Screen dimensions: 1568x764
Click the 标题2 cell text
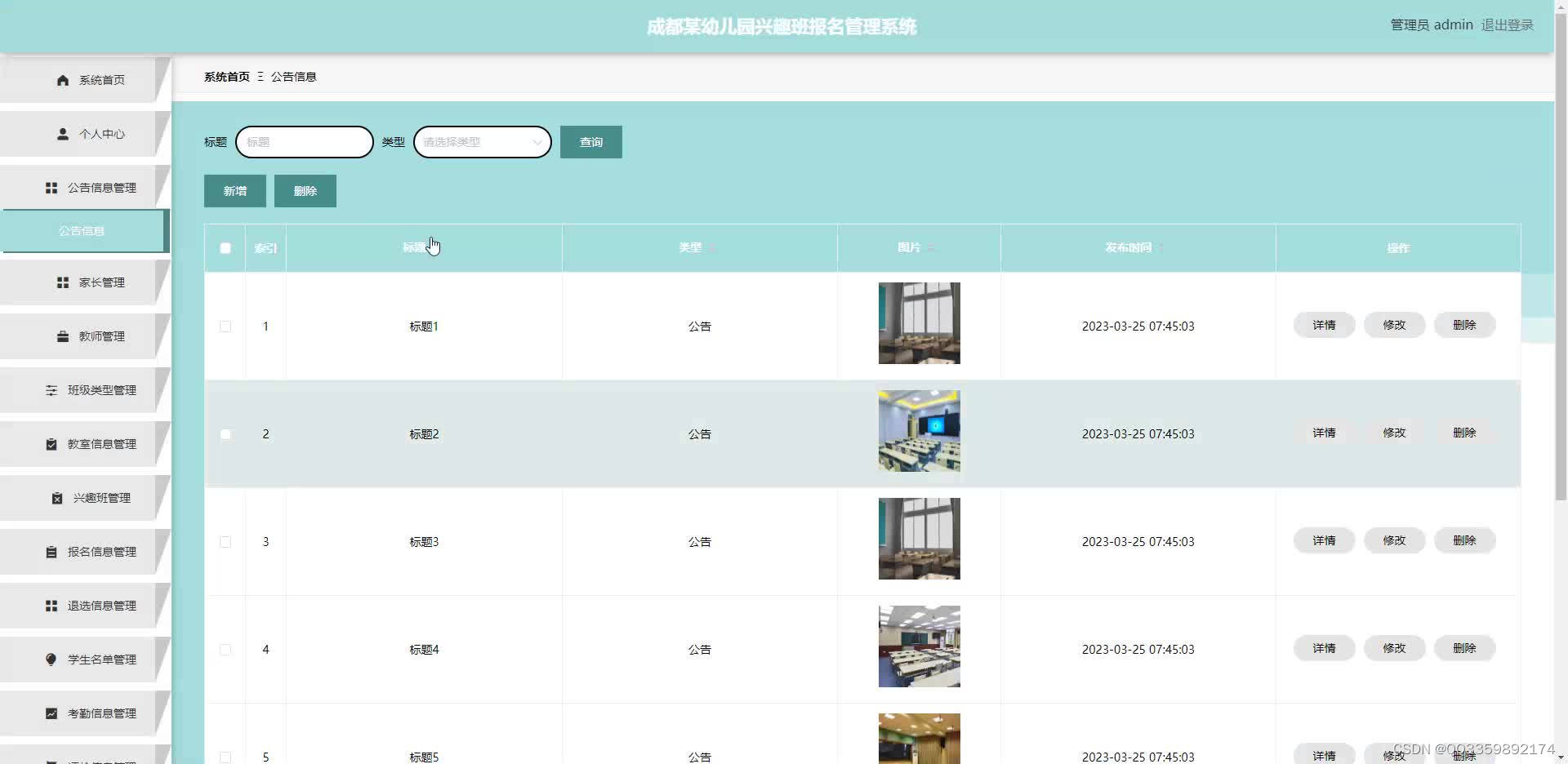click(x=424, y=434)
